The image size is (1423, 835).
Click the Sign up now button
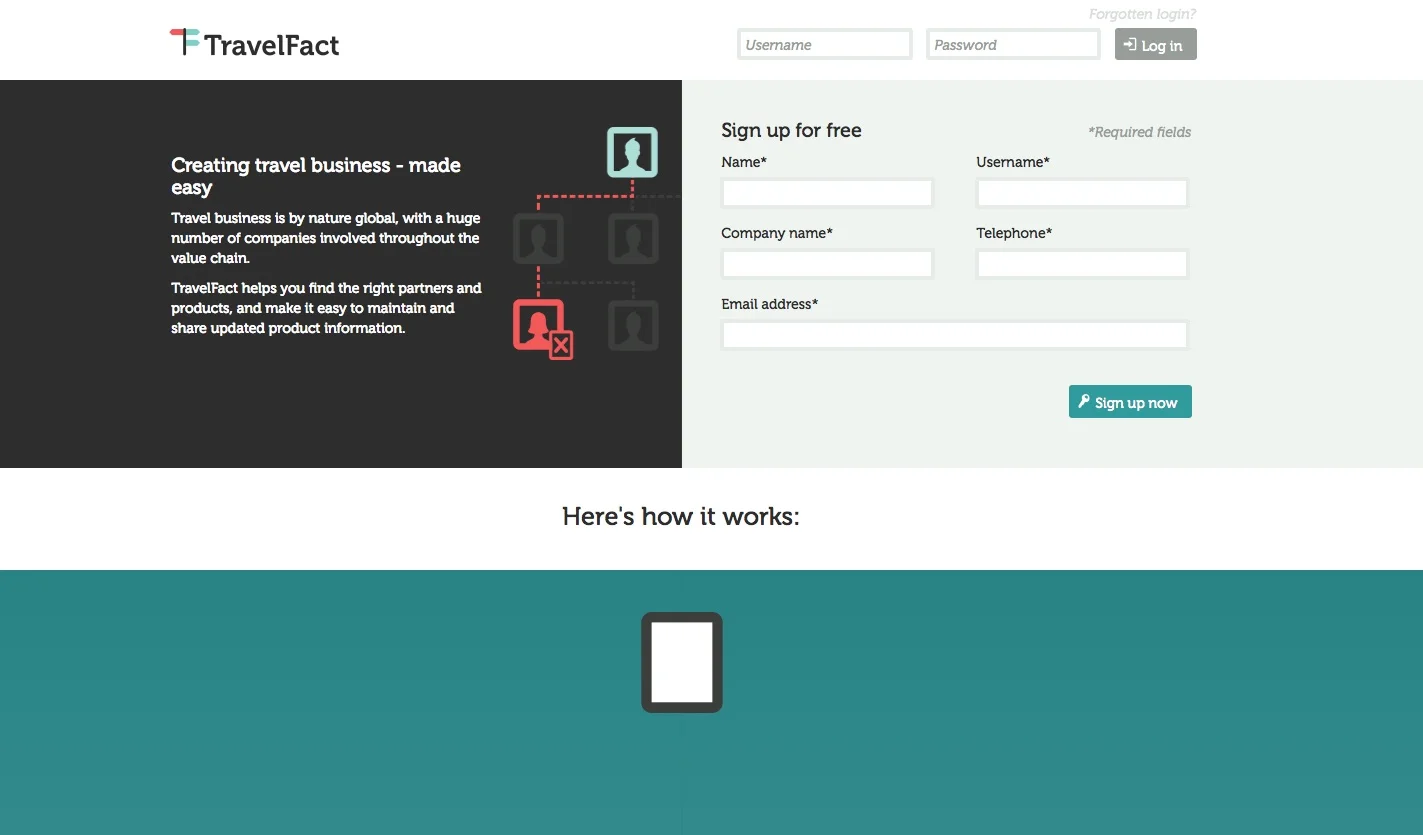click(1130, 402)
